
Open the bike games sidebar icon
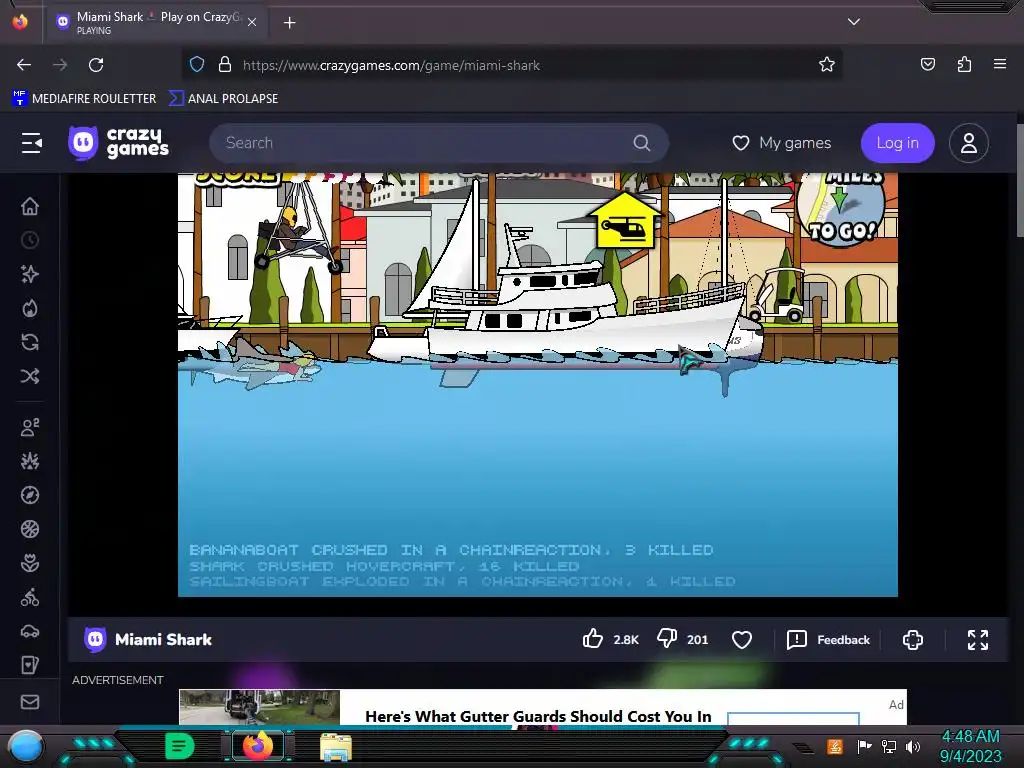click(x=30, y=597)
